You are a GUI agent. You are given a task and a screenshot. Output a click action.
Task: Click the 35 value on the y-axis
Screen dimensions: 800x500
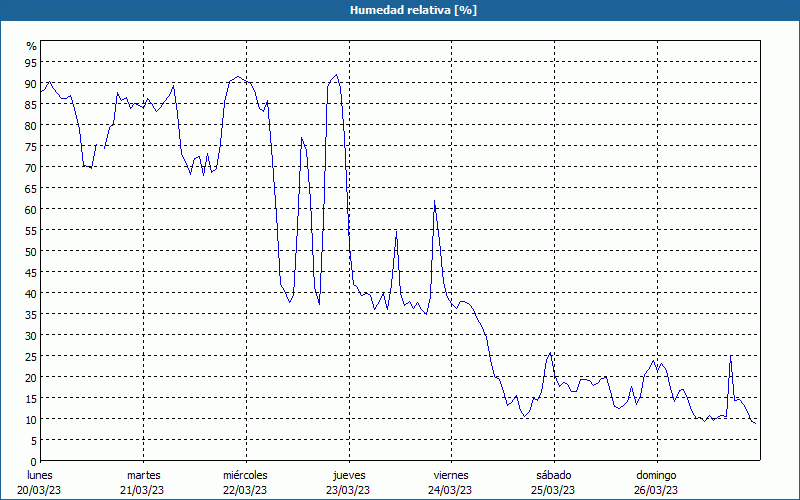[31, 314]
